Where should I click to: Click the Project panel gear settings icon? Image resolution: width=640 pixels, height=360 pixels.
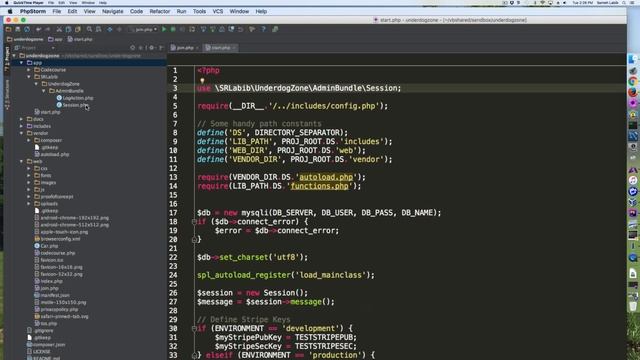(x=151, y=48)
